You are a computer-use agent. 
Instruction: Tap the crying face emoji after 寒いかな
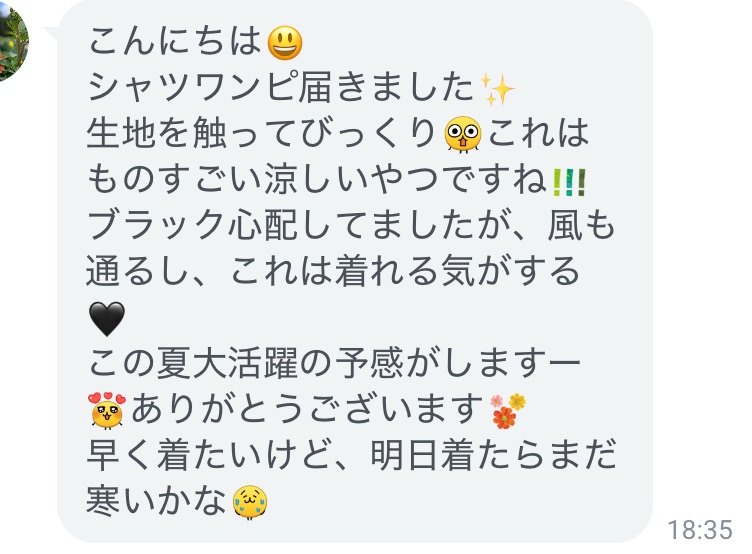(250, 502)
